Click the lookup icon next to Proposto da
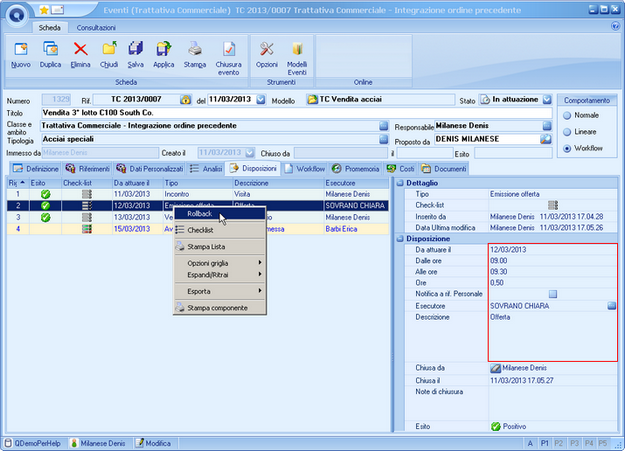This screenshot has width=625, height=451. (546, 139)
